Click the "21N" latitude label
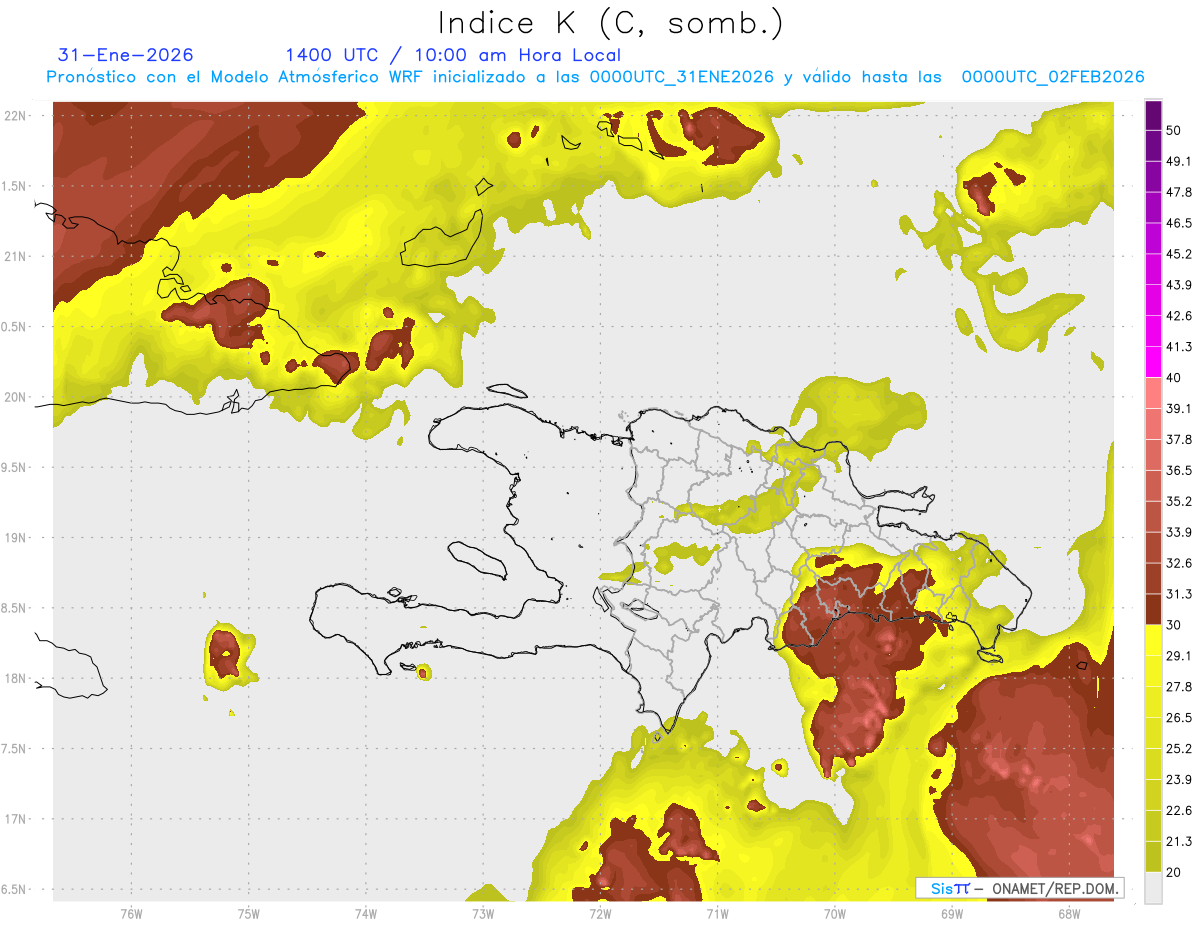 pos(16,257)
